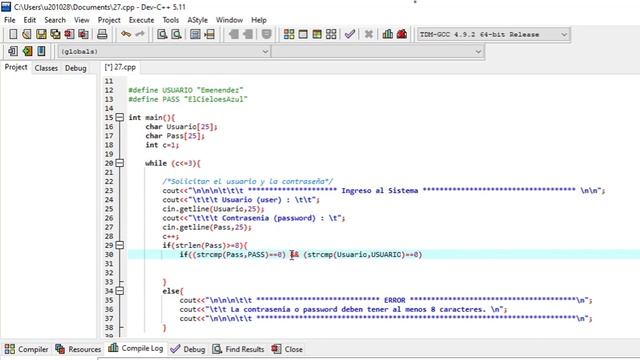The width and height of the screenshot is (640, 360).
Task: Click the green toggle bookmark icon
Action: tap(27, 51)
